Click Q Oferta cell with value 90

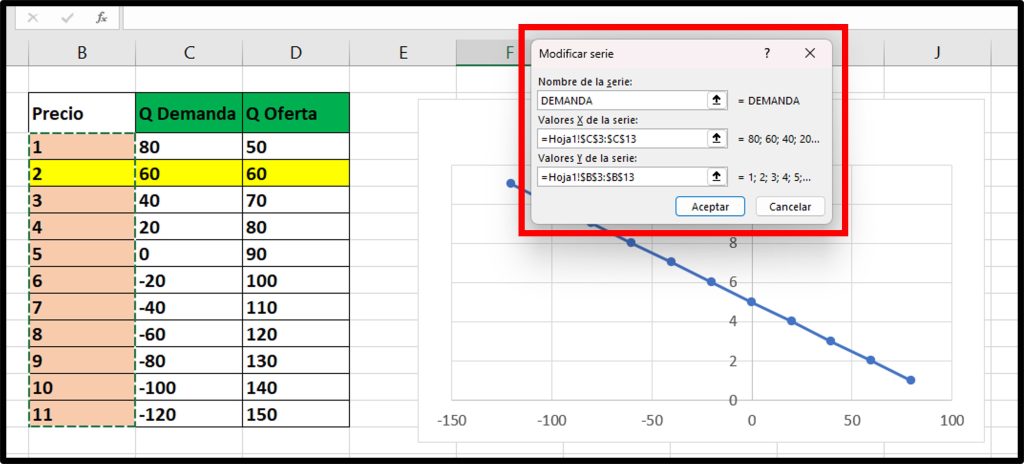coord(296,254)
